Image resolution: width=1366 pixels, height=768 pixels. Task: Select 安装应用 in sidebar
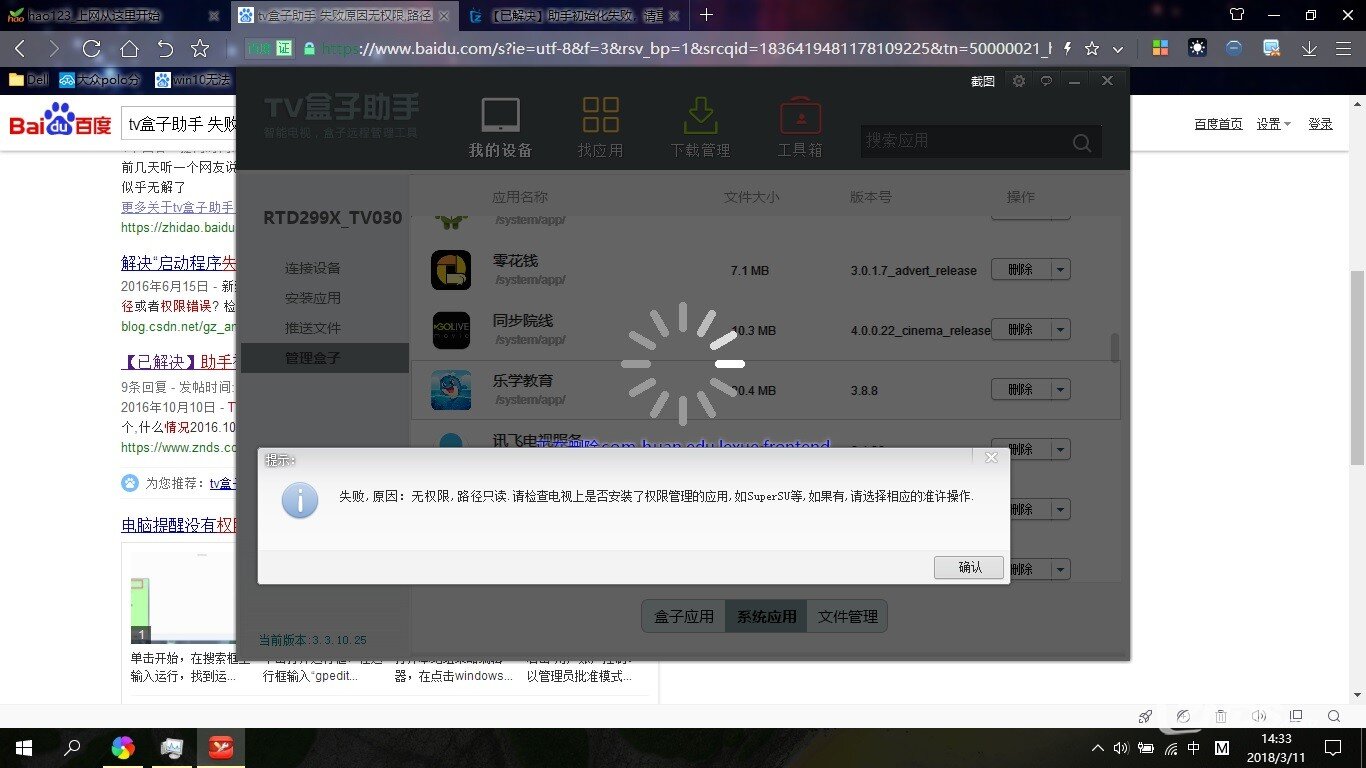313,298
